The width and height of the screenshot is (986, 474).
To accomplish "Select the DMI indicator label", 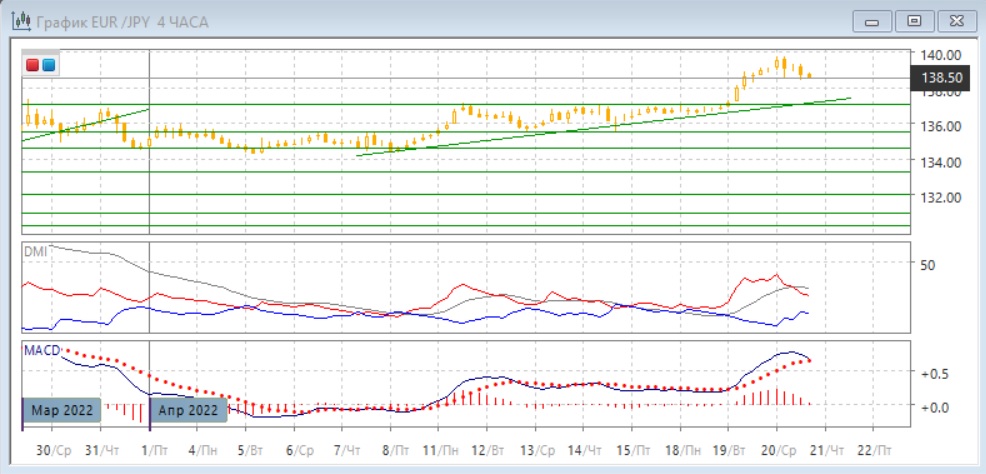I will (35, 252).
